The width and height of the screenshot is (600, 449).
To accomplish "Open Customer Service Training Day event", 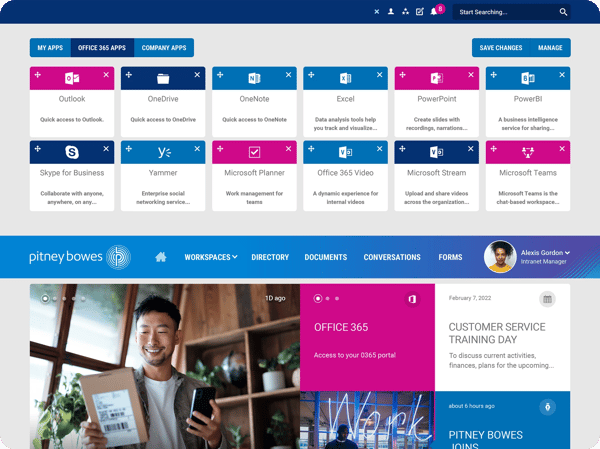I will (497, 333).
